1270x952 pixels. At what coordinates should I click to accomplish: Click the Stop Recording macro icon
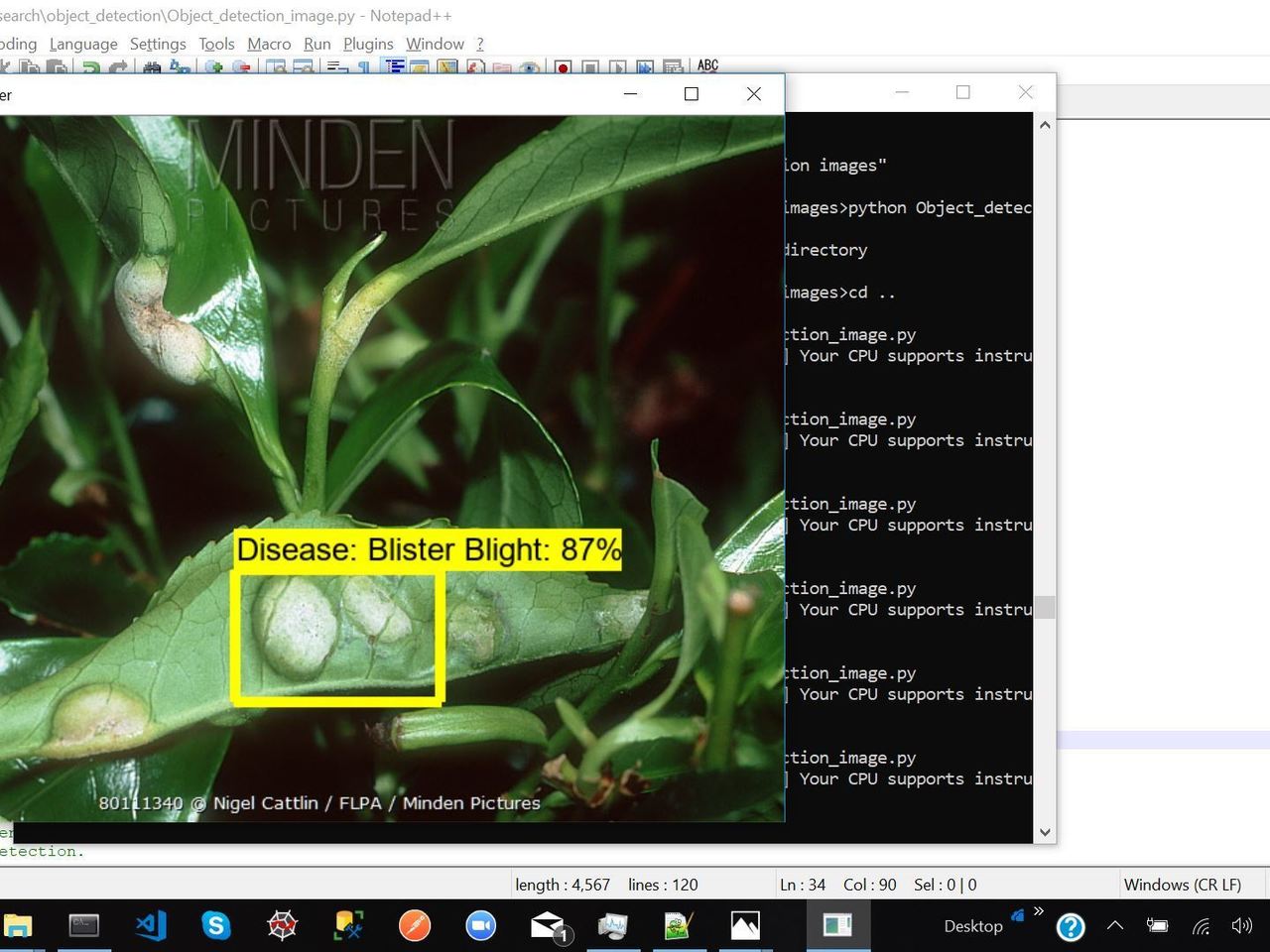[590, 67]
